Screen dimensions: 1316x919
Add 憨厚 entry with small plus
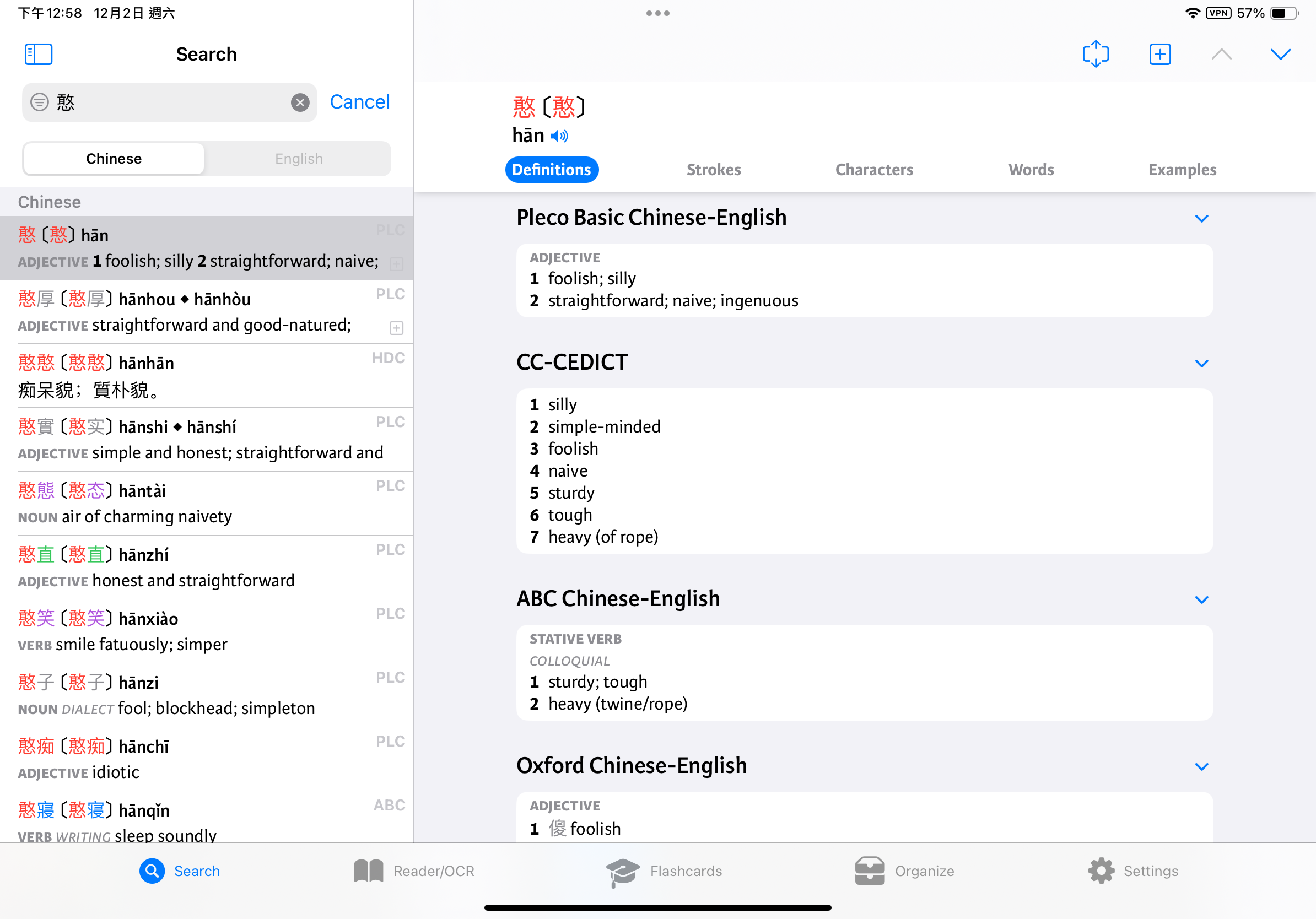coord(396,328)
